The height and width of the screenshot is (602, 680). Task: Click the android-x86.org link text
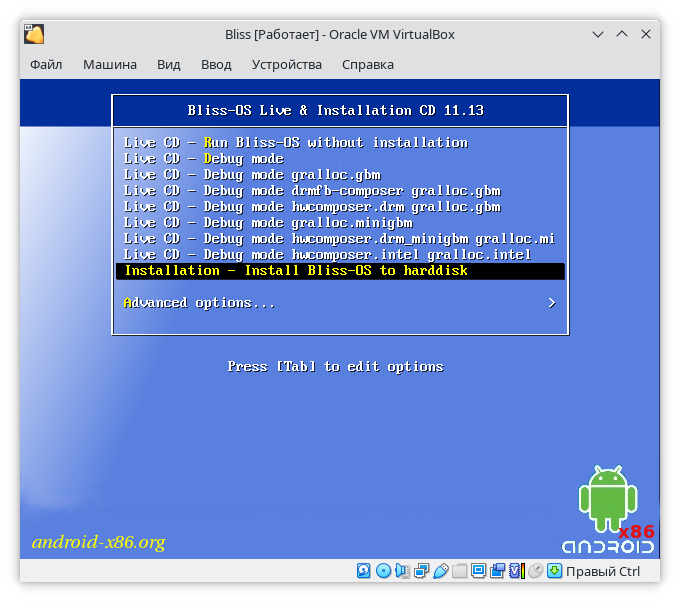(98, 543)
